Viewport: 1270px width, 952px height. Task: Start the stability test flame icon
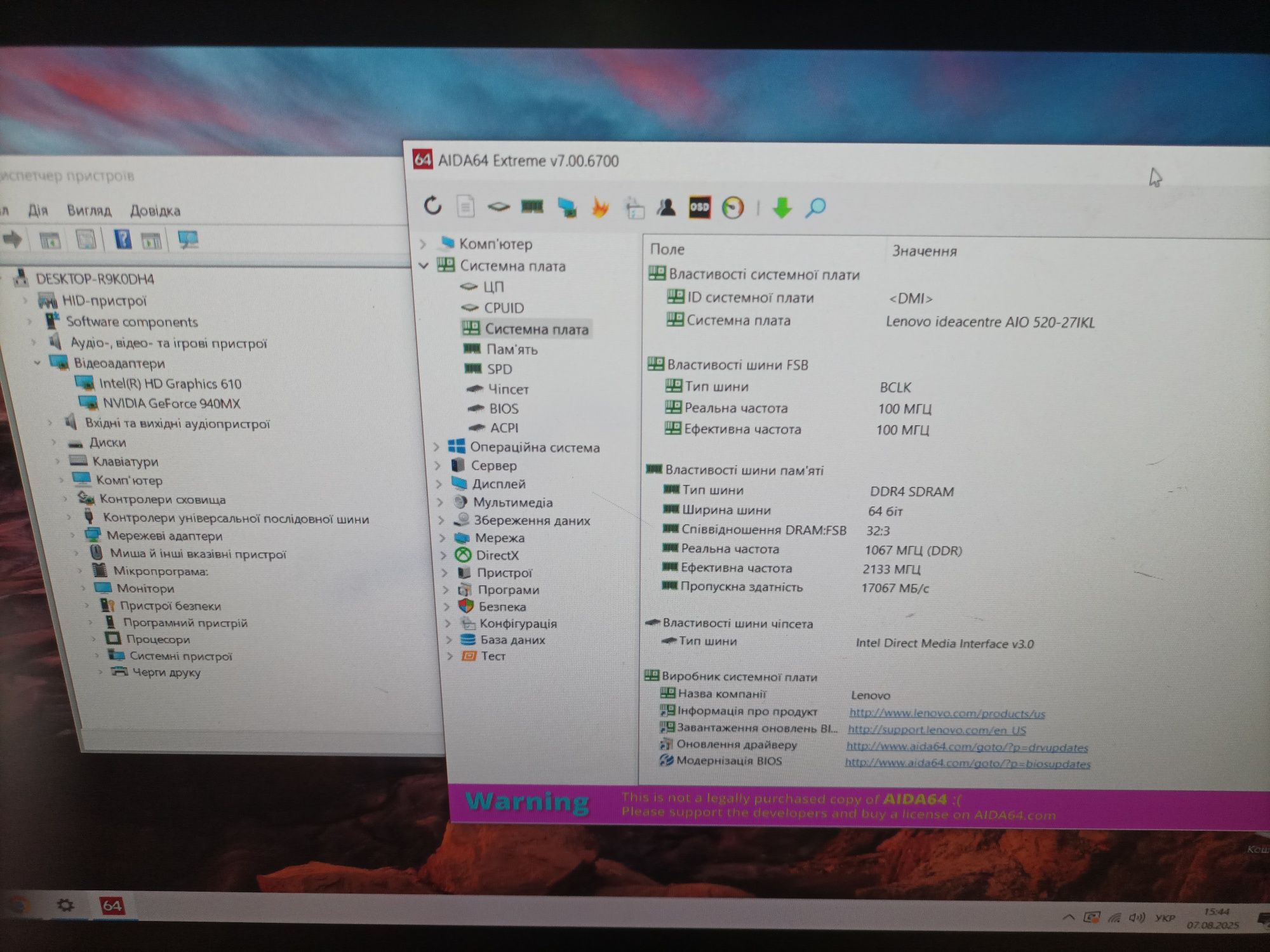(x=599, y=208)
